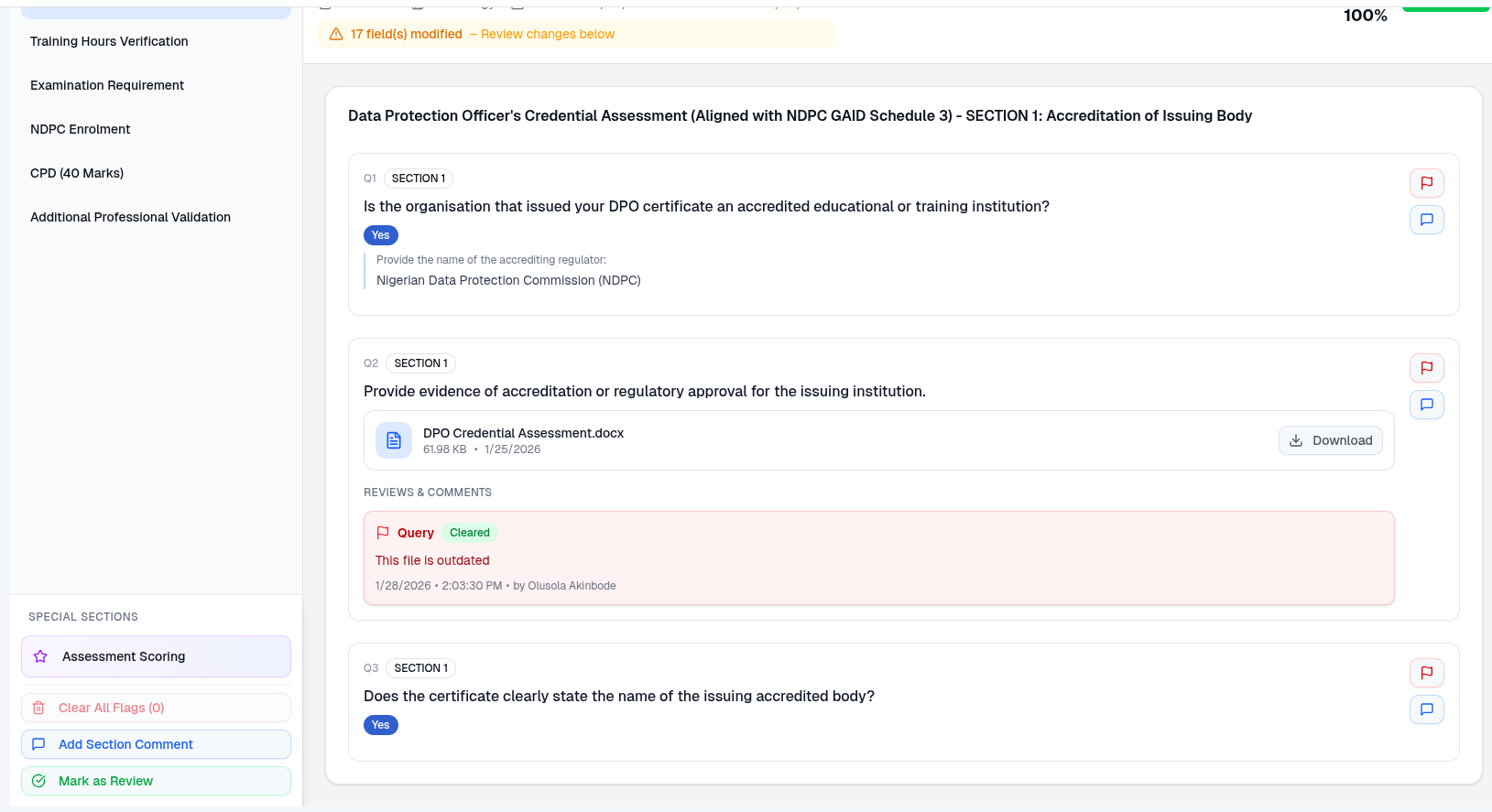Flag question Q3 about the issuing body name

pos(1426,673)
